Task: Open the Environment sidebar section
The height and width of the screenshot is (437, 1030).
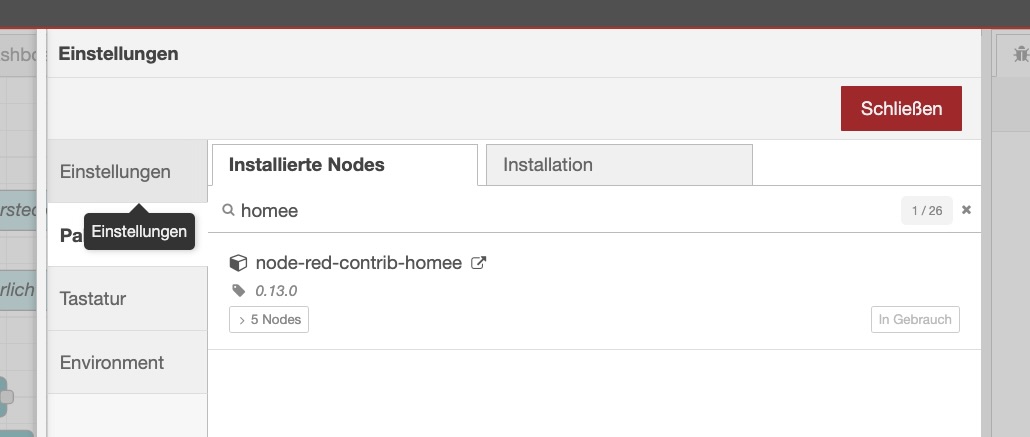Action: point(112,362)
